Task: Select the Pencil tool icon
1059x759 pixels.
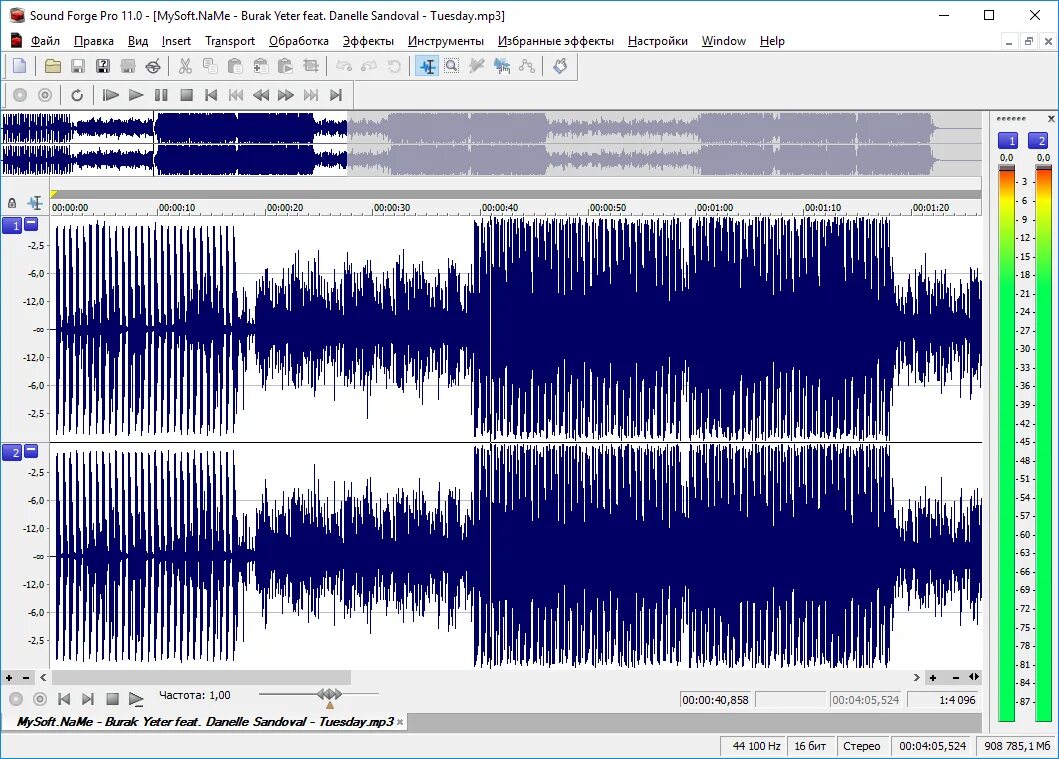Action: tap(477, 66)
